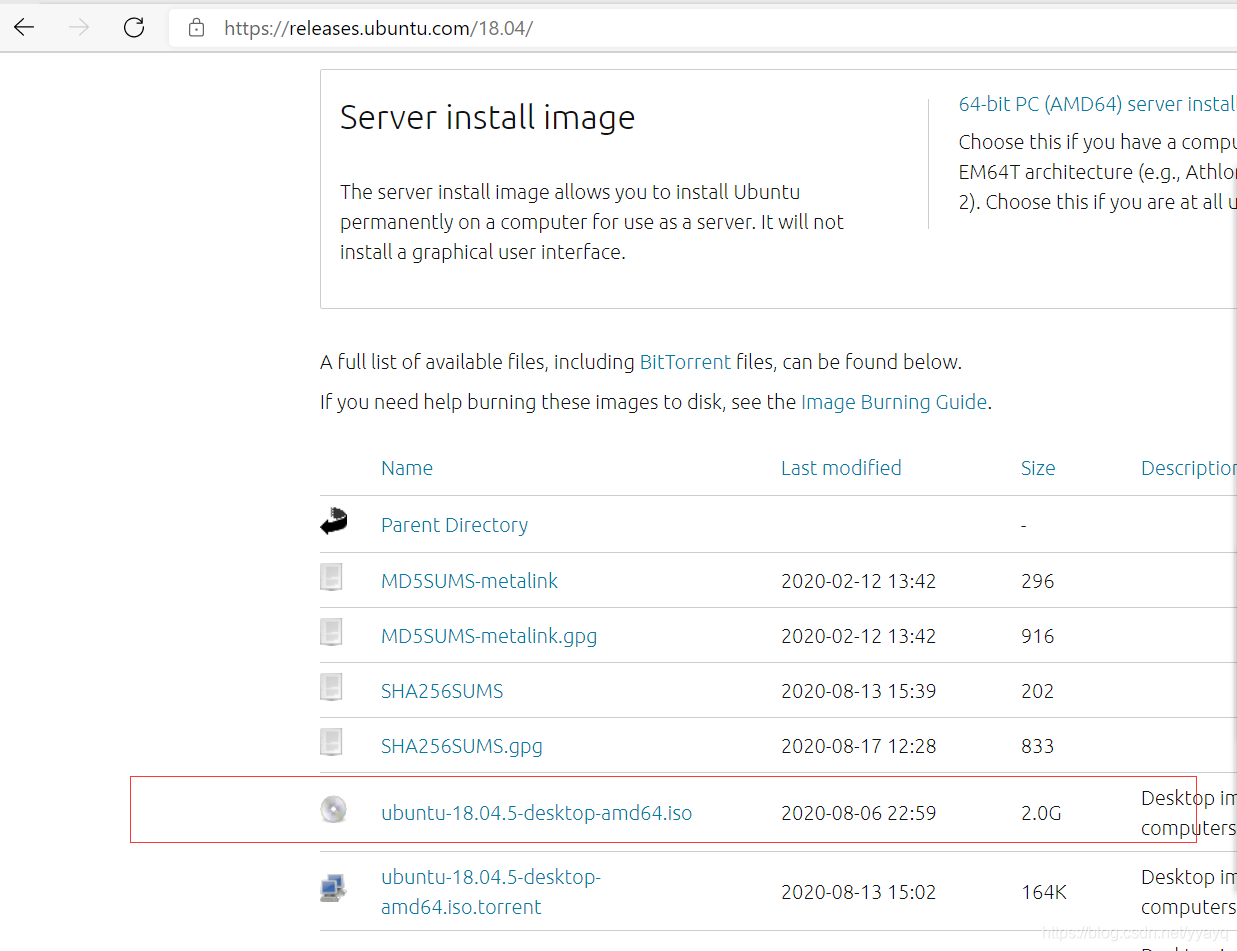Open the 64-bit PC (AMD64) server install link
Viewport: 1237px width, 951px height.
point(1097,104)
